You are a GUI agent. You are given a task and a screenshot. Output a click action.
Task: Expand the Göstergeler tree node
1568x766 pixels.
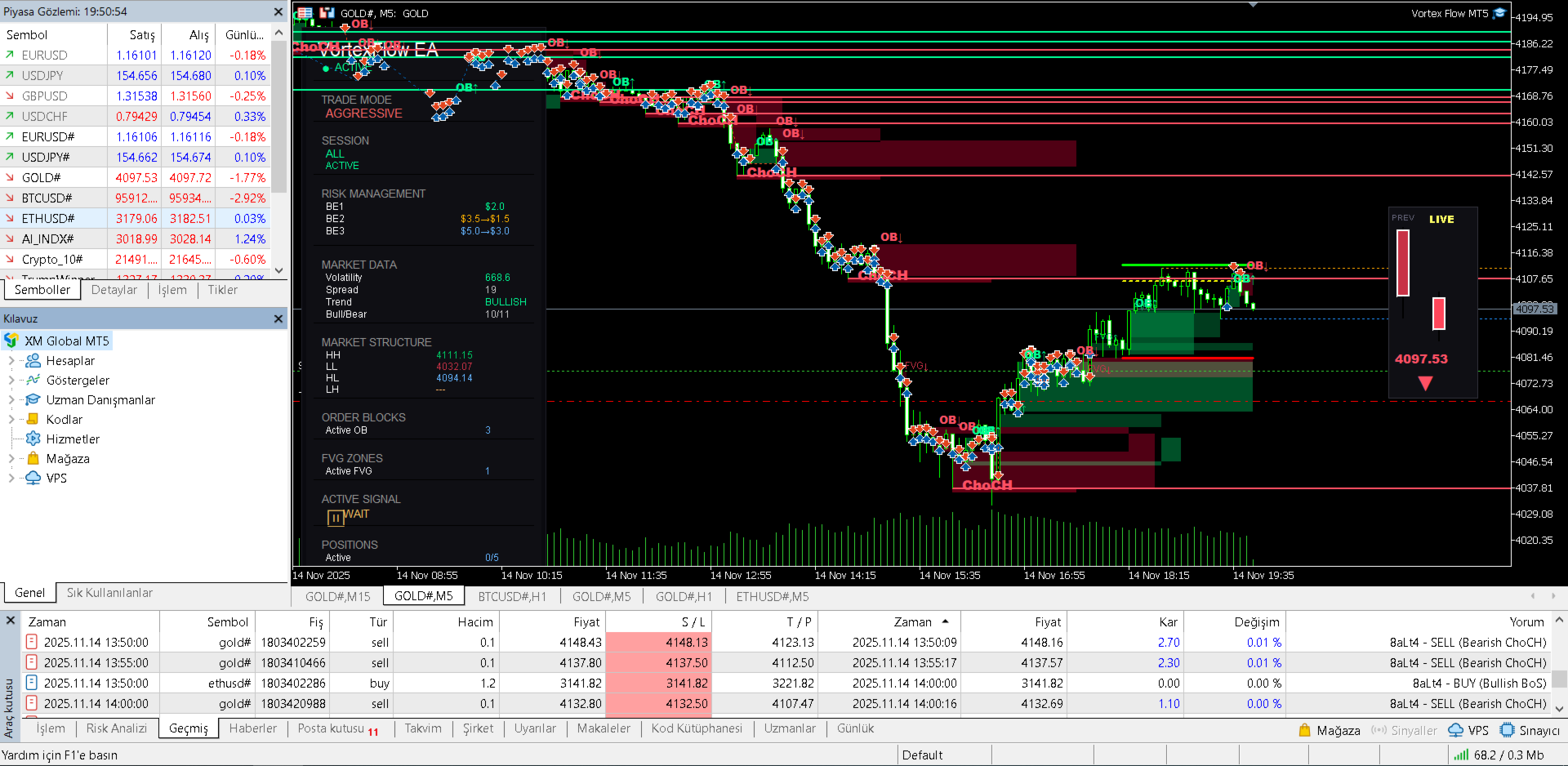tap(11, 380)
